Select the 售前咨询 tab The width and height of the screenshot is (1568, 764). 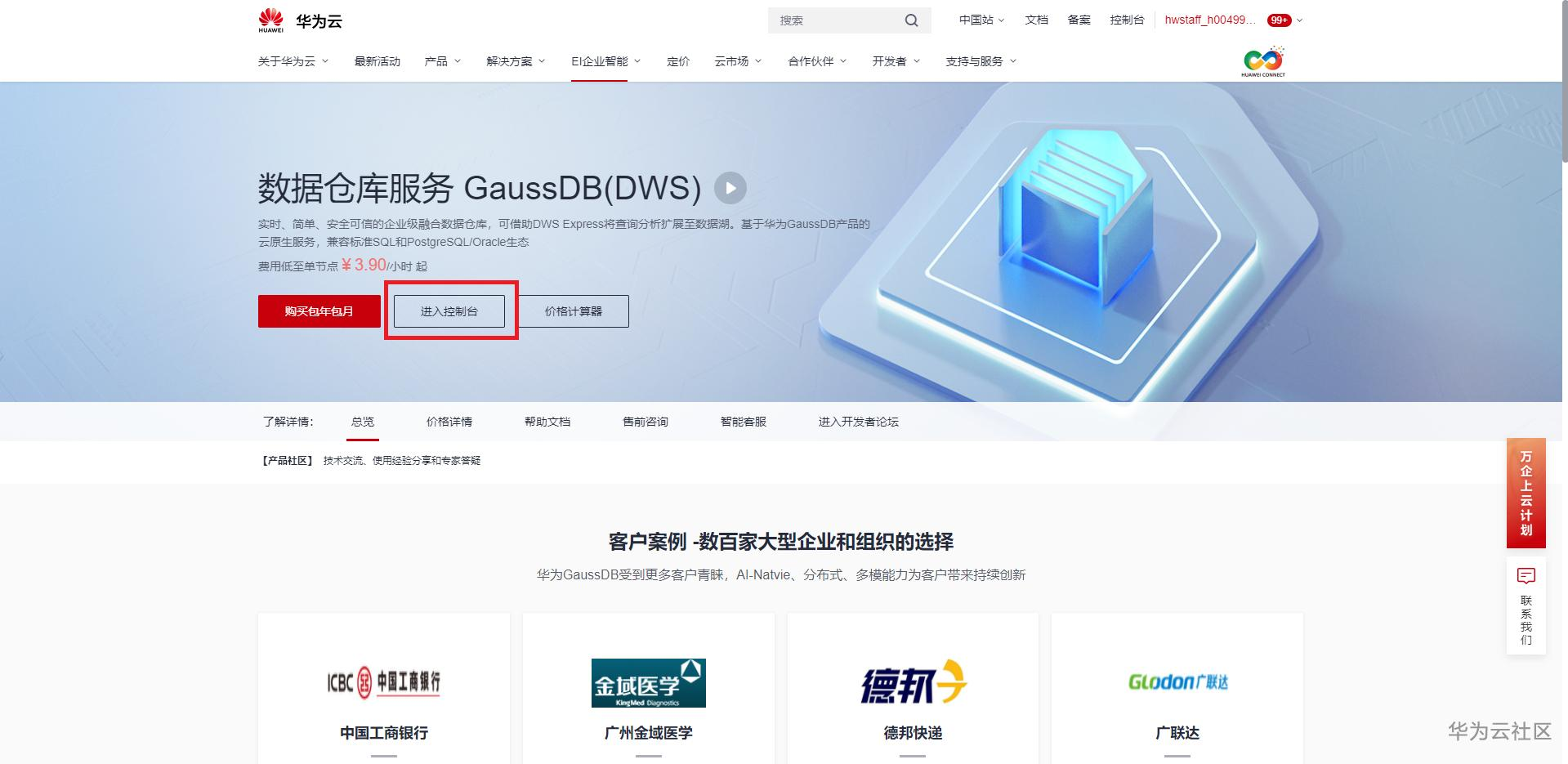(646, 422)
